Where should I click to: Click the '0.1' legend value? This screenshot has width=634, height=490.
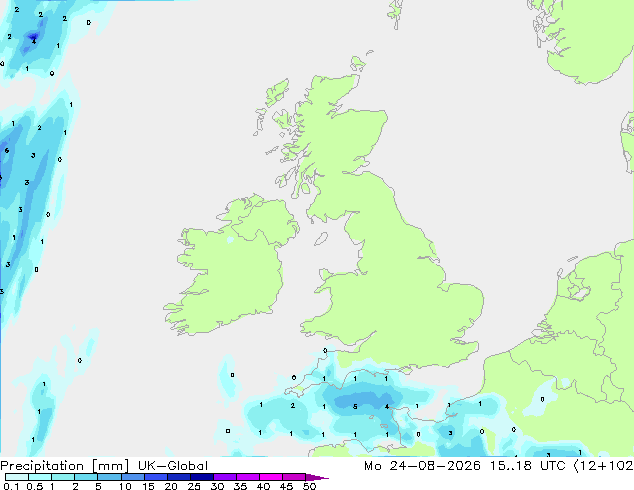(11, 486)
